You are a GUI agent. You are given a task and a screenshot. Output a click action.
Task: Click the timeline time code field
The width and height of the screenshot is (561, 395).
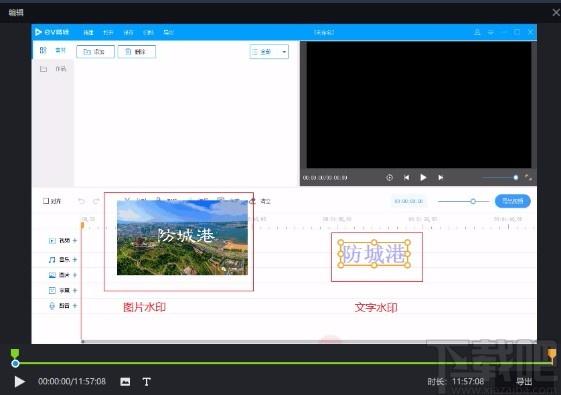click(x=409, y=201)
